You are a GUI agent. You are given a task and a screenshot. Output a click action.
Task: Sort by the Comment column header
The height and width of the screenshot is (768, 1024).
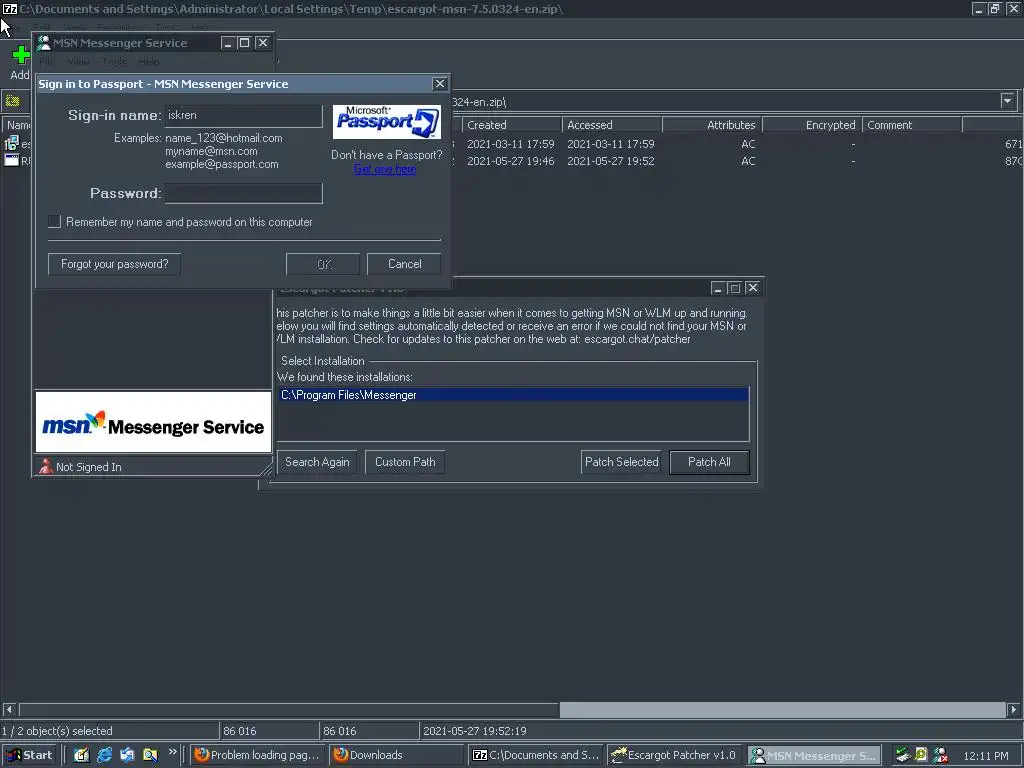coord(912,125)
